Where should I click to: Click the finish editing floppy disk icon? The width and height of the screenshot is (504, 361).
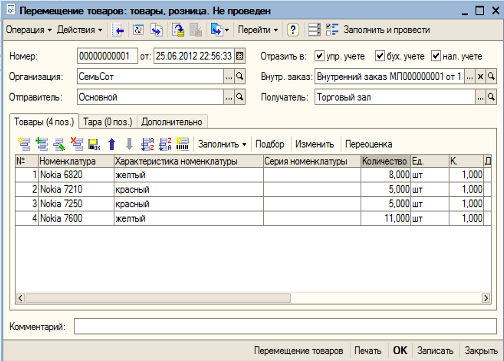pos(94,144)
